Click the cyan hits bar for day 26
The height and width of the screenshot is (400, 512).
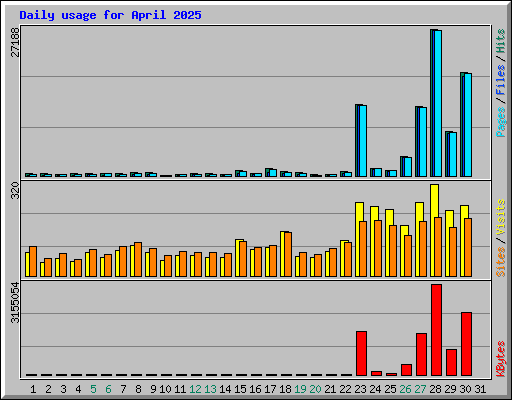pos(408,167)
